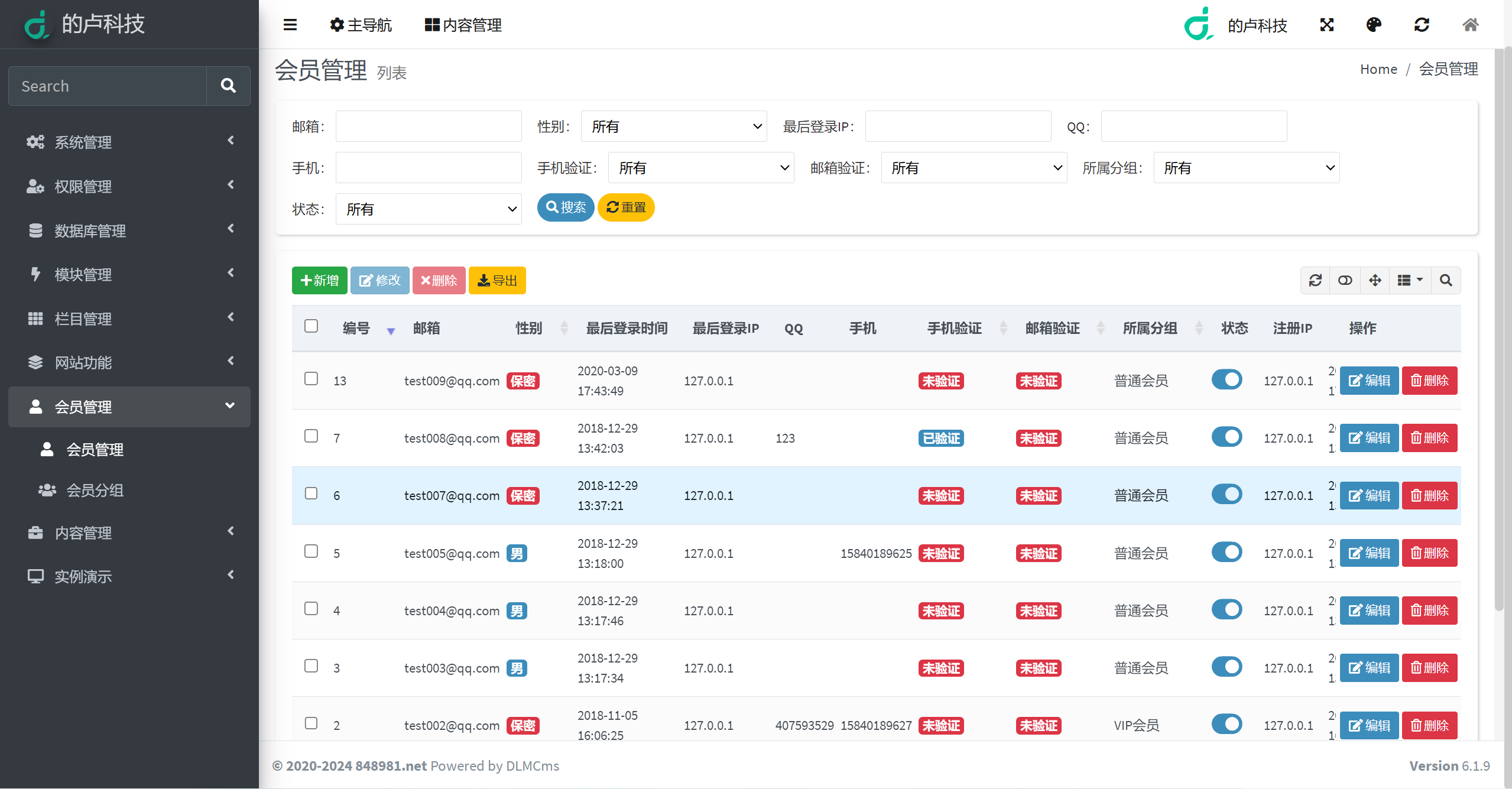This screenshot has height=789, width=1512.
Task: Toggle table card view icon
Action: click(x=1345, y=280)
